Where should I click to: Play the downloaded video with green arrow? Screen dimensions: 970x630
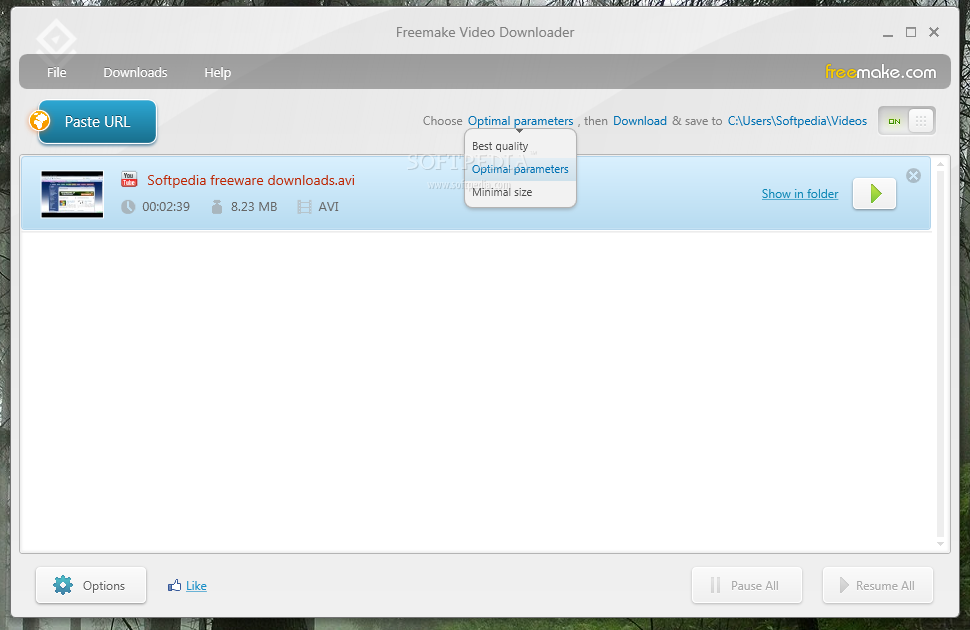click(x=874, y=194)
